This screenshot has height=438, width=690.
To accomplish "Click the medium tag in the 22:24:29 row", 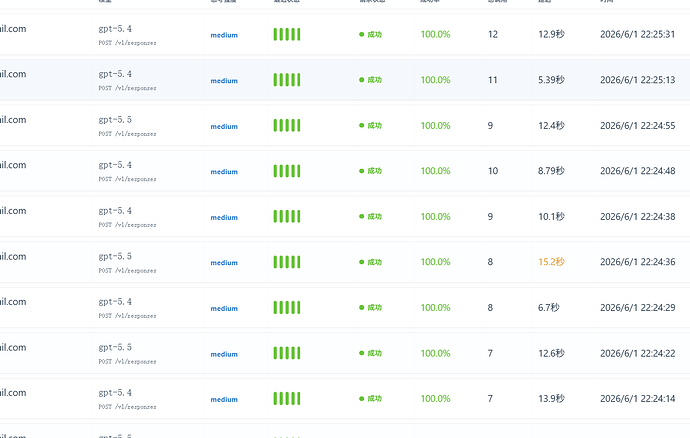I will pos(224,309).
